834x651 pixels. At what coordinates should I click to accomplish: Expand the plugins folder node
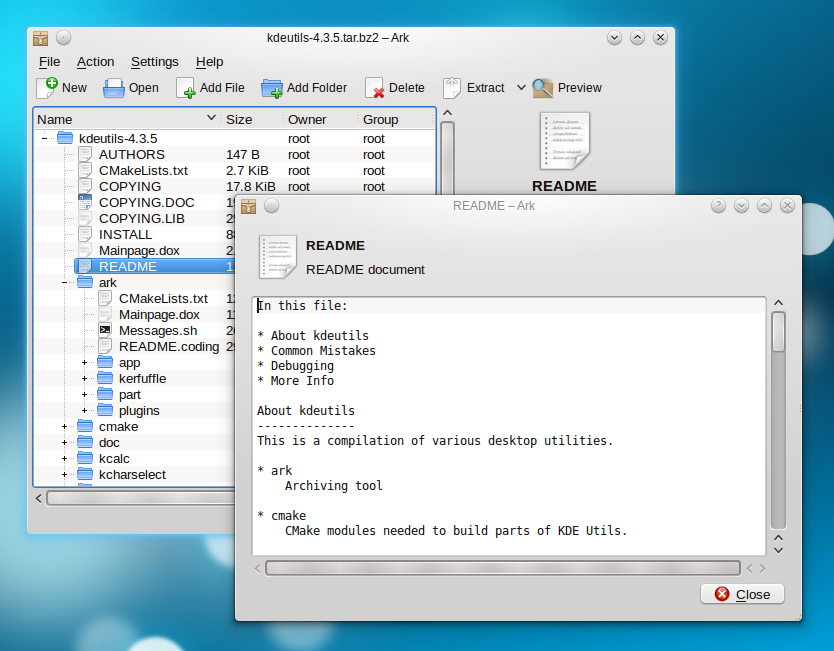click(x=85, y=411)
